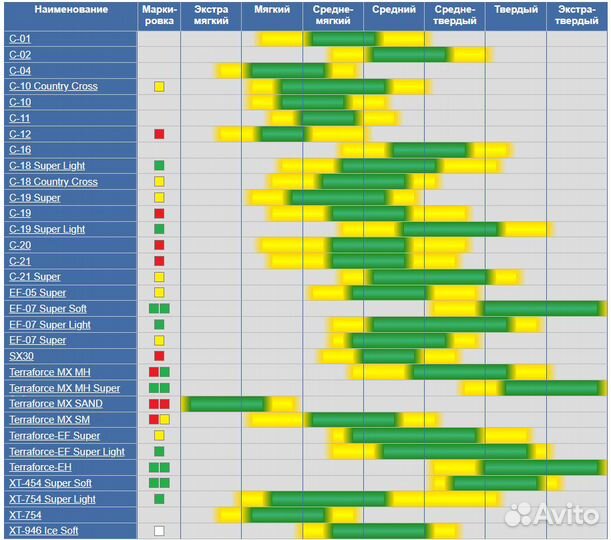The height and width of the screenshot is (540, 611).
Task: Click the red marker in SX30 row
Action: point(159,356)
